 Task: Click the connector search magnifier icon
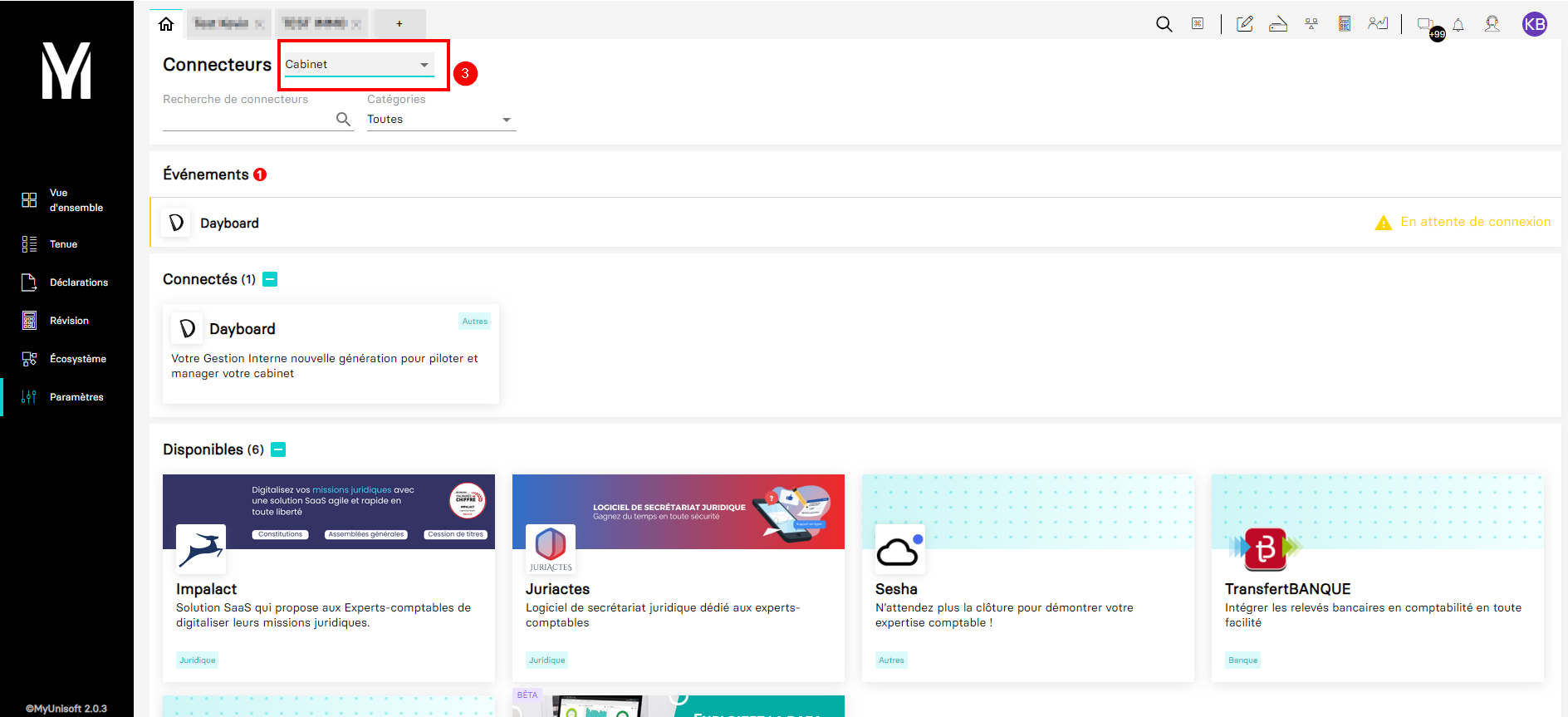(343, 120)
